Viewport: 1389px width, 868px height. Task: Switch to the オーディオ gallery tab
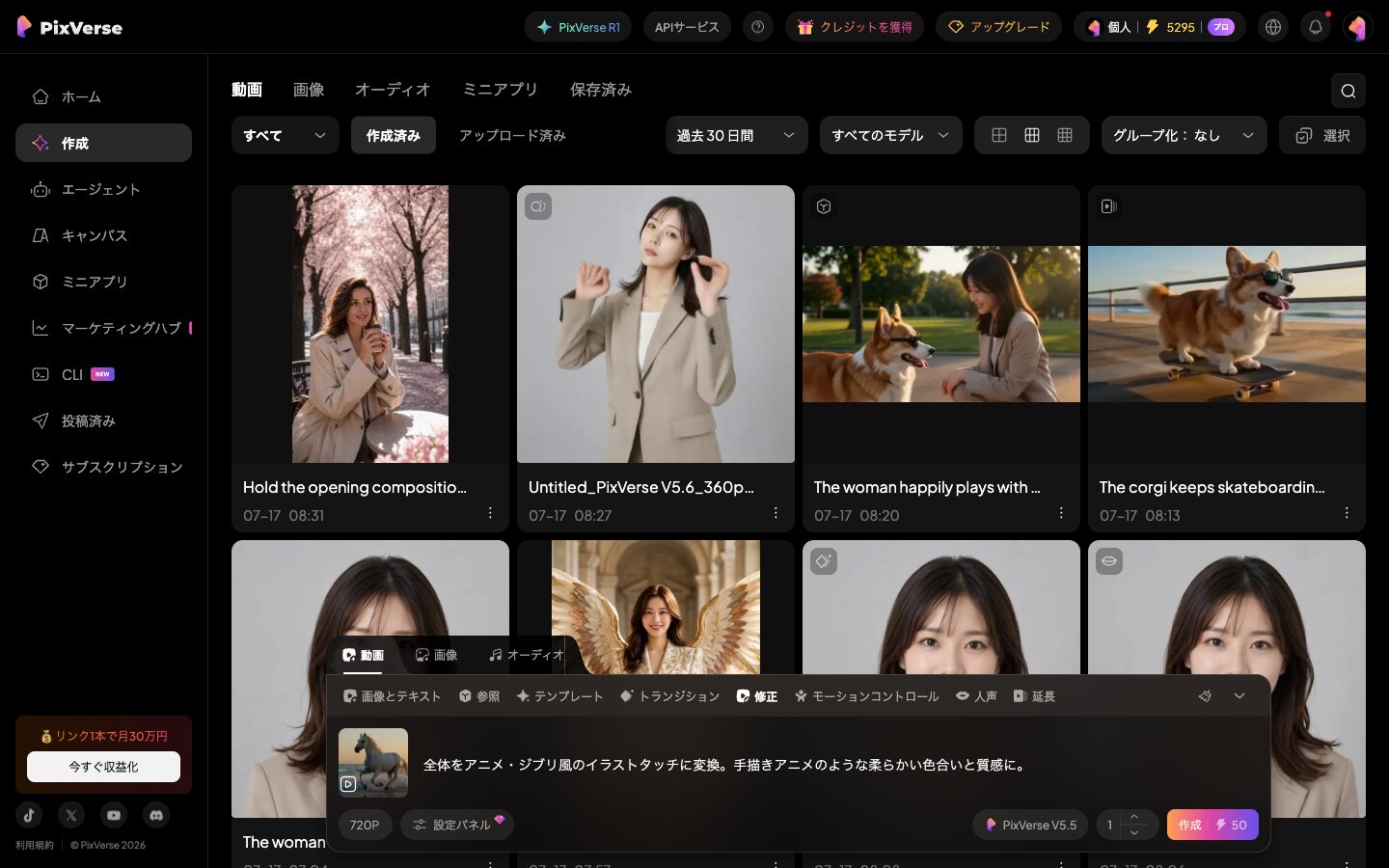pyautogui.click(x=393, y=90)
